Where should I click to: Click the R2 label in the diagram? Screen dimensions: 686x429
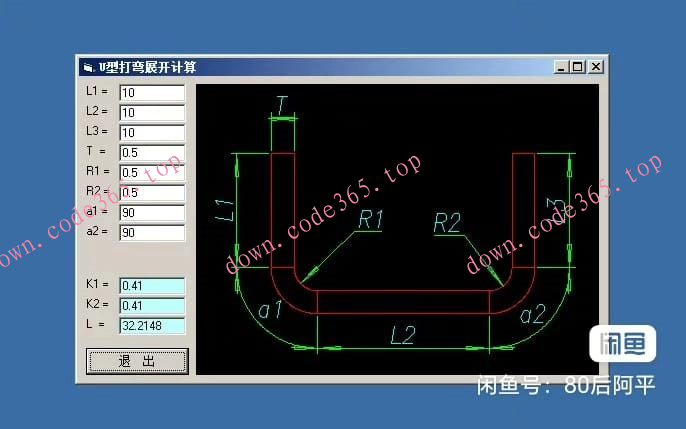click(447, 223)
